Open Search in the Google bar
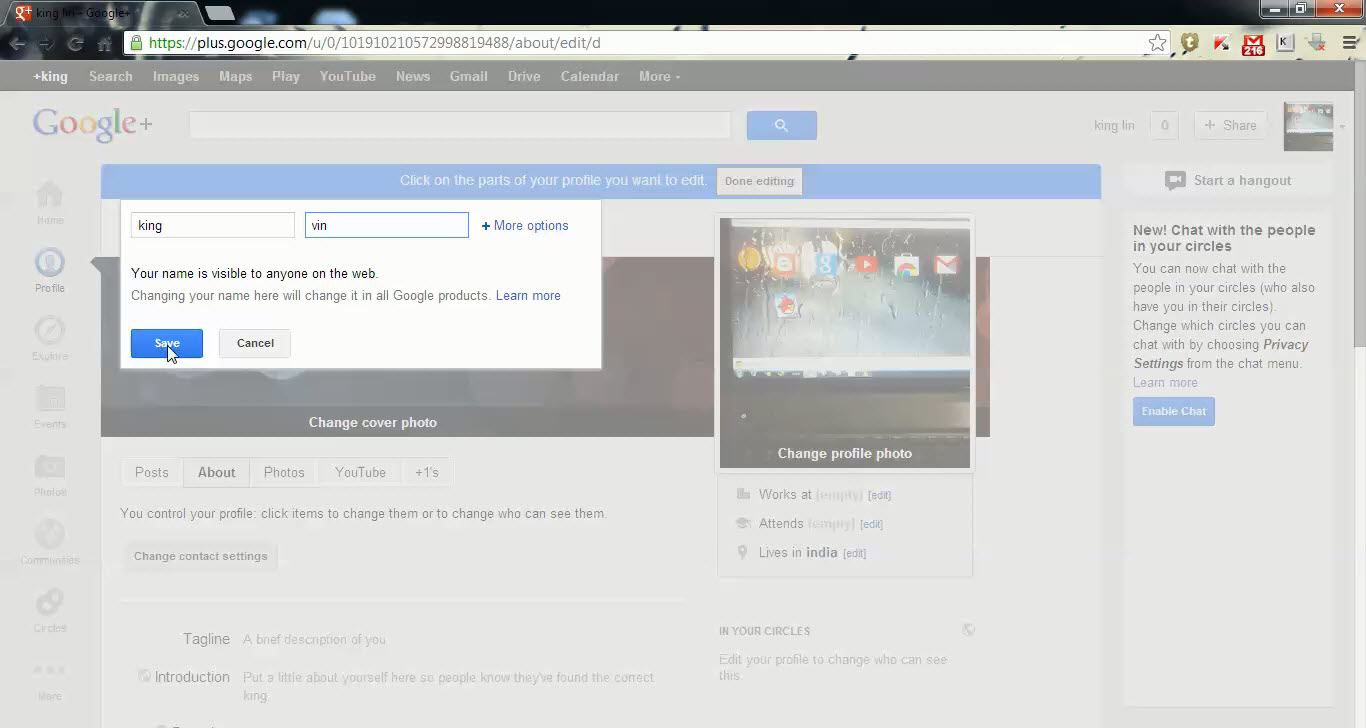This screenshot has height=728, width=1366. (111, 76)
